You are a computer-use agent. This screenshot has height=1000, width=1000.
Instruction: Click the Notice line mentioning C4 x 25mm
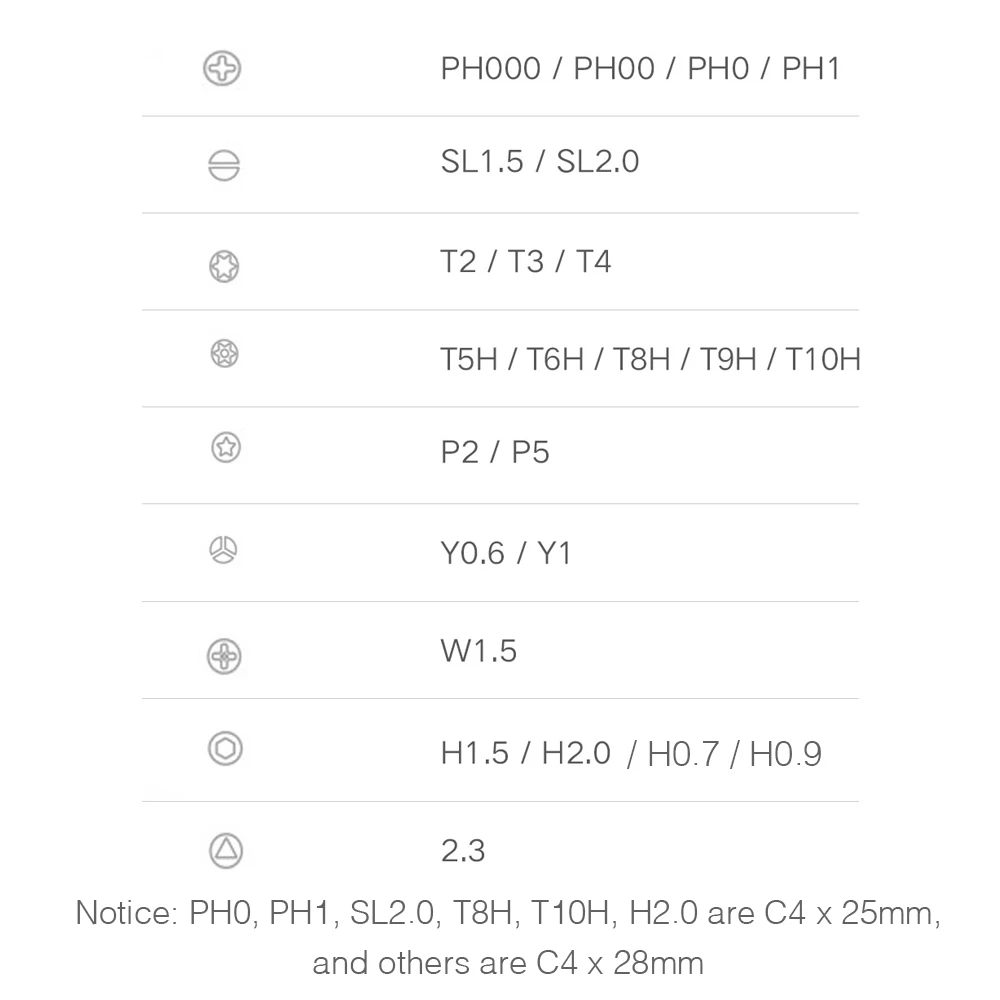click(x=508, y=914)
